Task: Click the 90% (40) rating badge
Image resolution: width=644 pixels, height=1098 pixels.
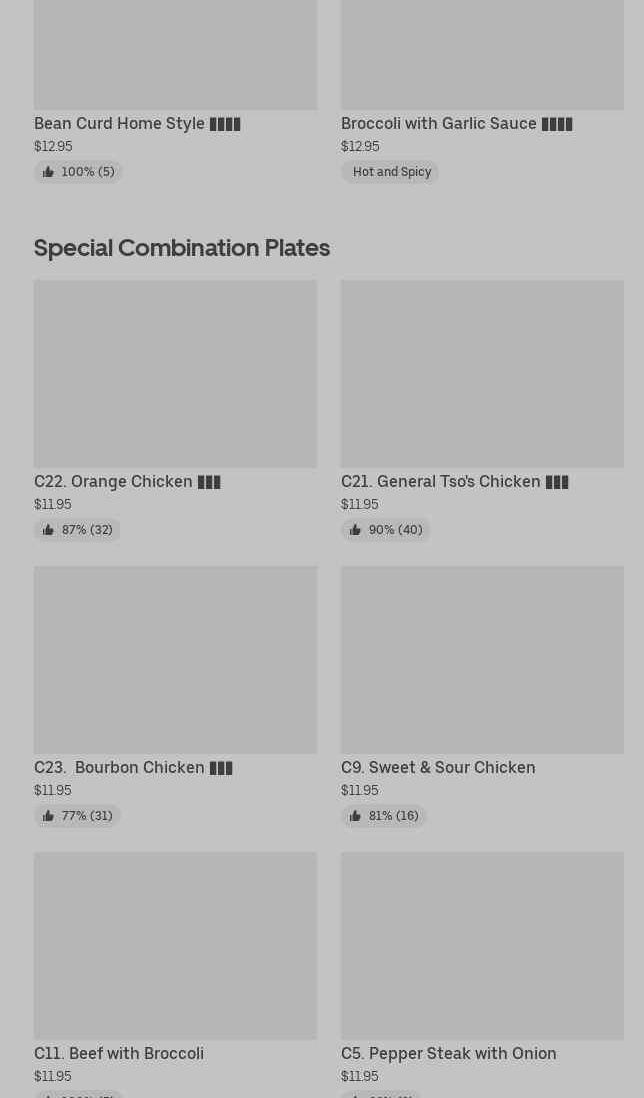Action: point(386,530)
